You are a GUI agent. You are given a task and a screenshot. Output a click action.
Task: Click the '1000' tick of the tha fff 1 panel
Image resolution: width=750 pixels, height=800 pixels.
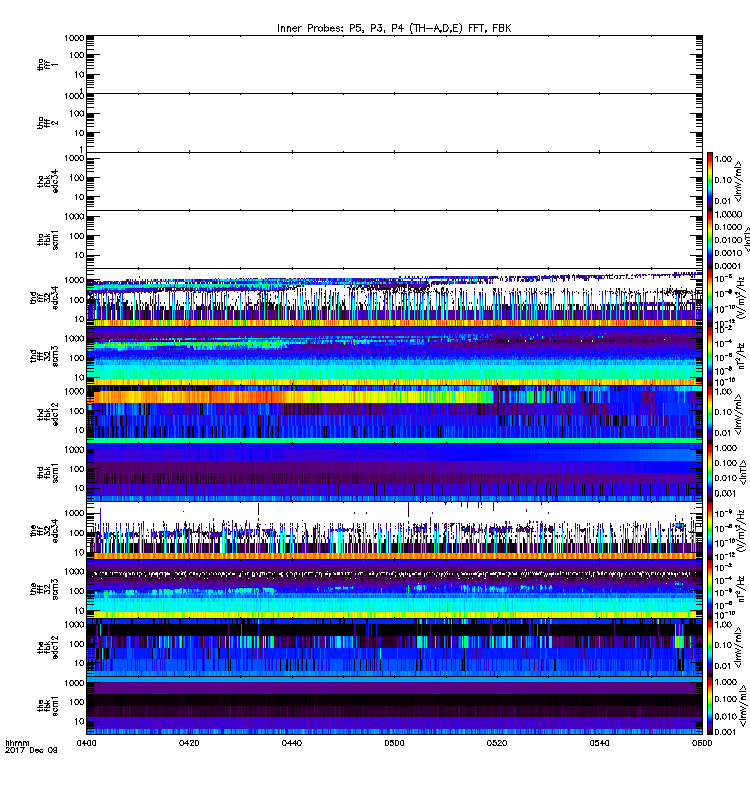pos(74,38)
